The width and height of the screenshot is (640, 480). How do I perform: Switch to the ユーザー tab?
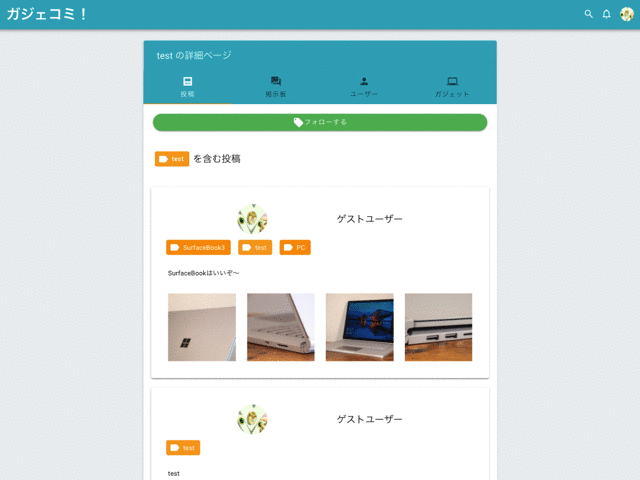click(364, 87)
